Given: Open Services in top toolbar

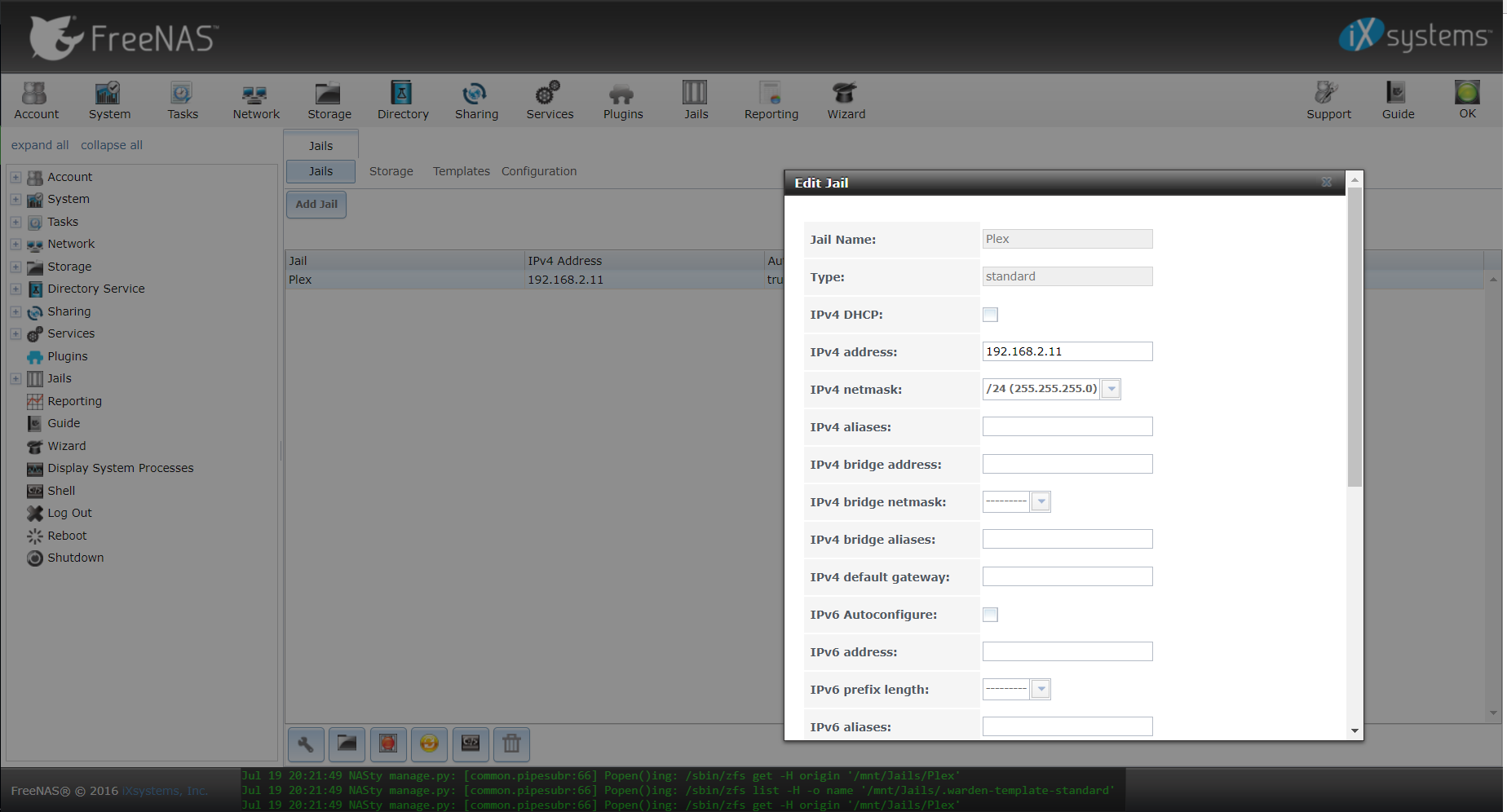Looking at the screenshot, I should pyautogui.click(x=550, y=100).
